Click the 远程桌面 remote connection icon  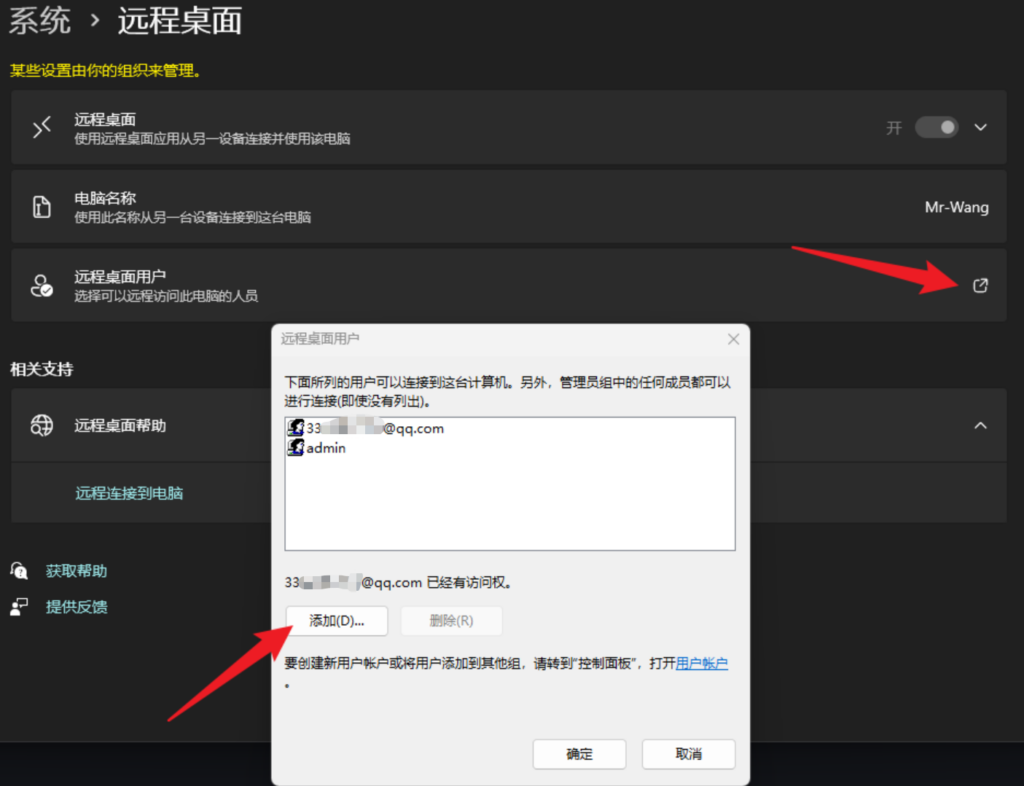point(41,128)
